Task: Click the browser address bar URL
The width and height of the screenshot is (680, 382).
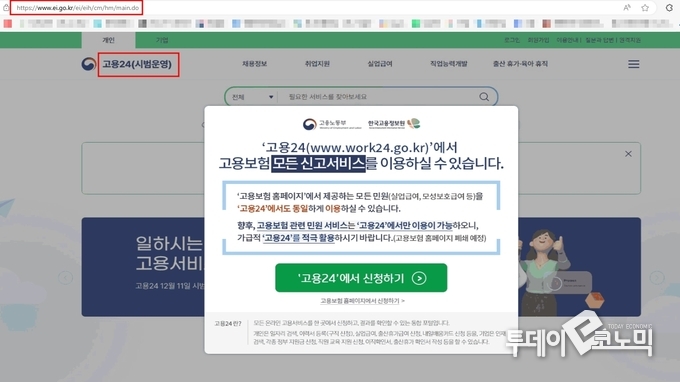Action: (x=78, y=7)
